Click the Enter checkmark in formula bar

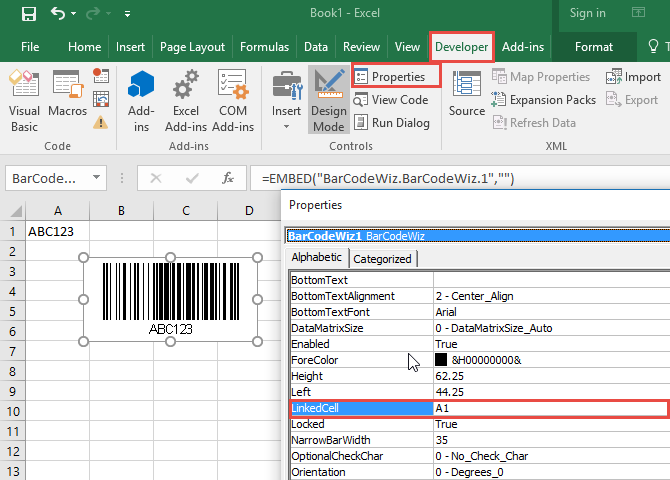(x=192, y=178)
